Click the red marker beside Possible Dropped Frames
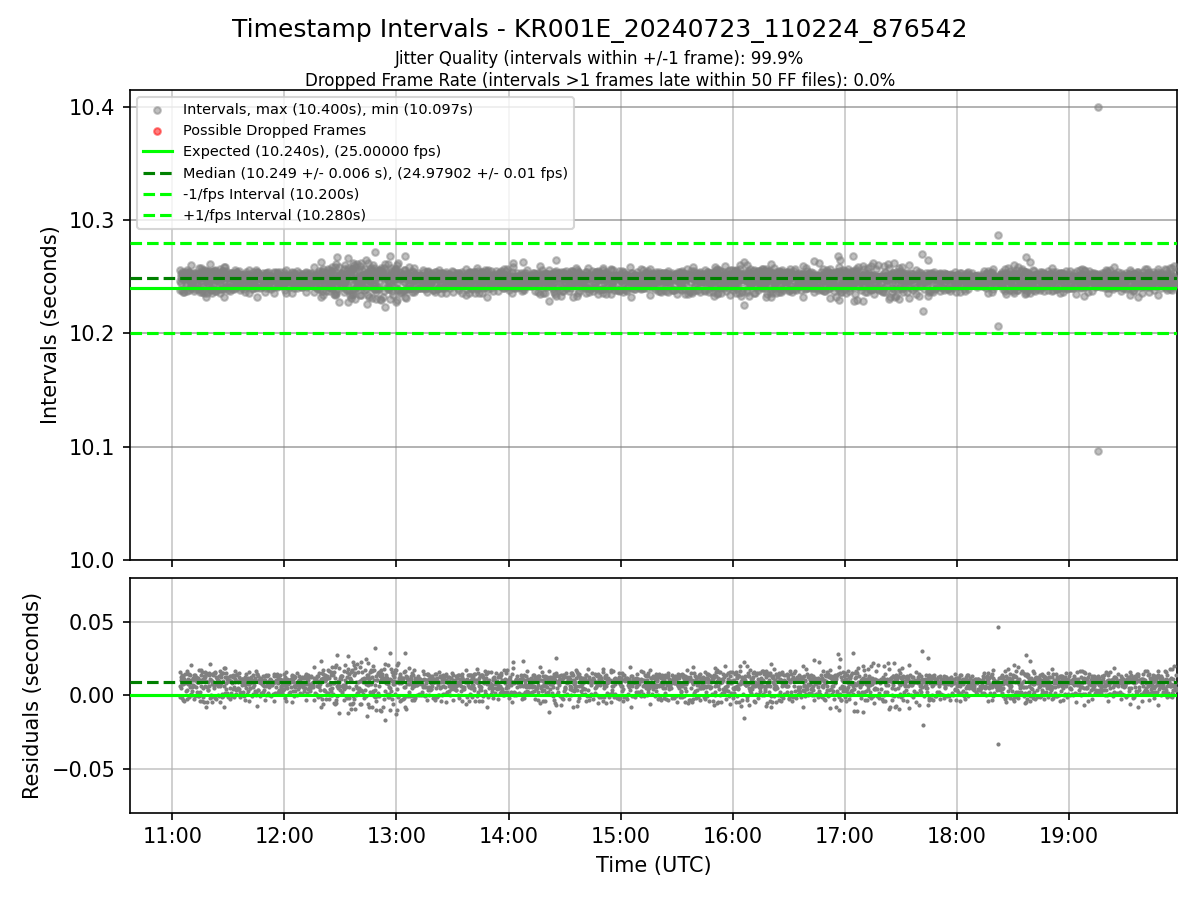Screen dimensions: 1200x900 tap(157, 131)
